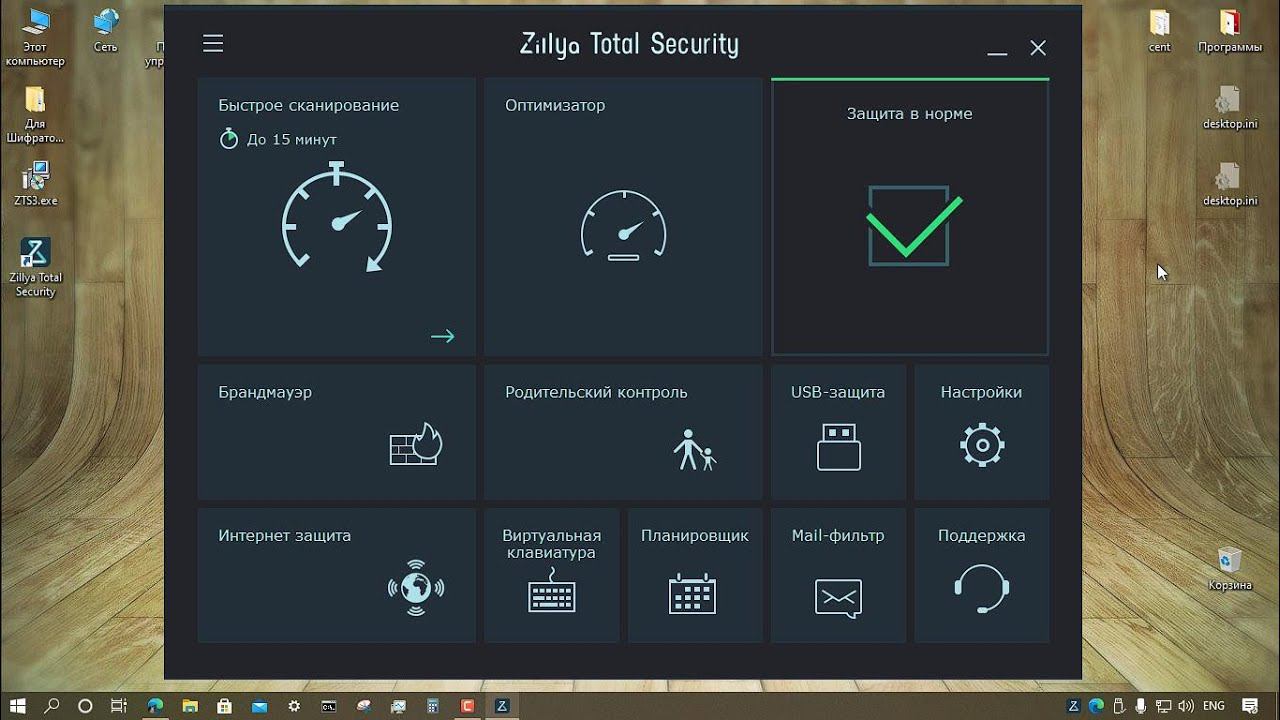Open the Microsoft Store taskbar icon
The image size is (1280, 720).
pyautogui.click(x=222, y=706)
